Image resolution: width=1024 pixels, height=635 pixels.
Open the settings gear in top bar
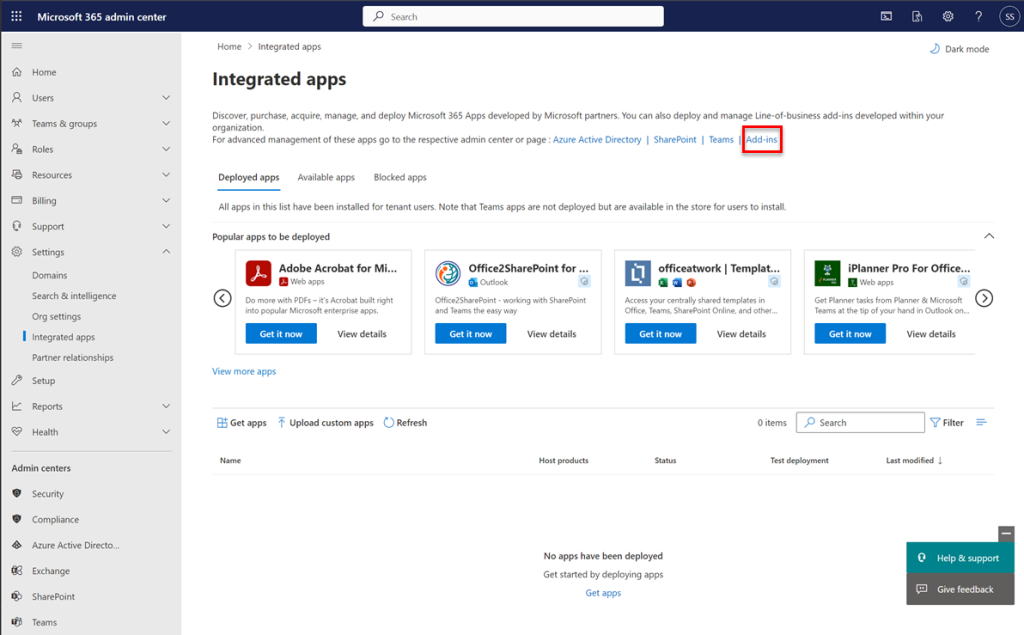(x=948, y=16)
